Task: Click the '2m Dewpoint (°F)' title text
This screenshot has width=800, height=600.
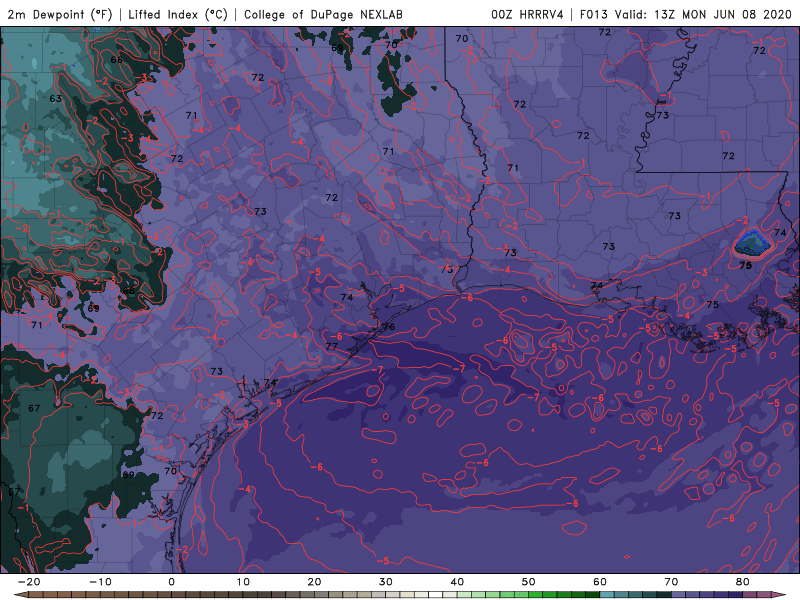Action: pyautogui.click(x=60, y=14)
